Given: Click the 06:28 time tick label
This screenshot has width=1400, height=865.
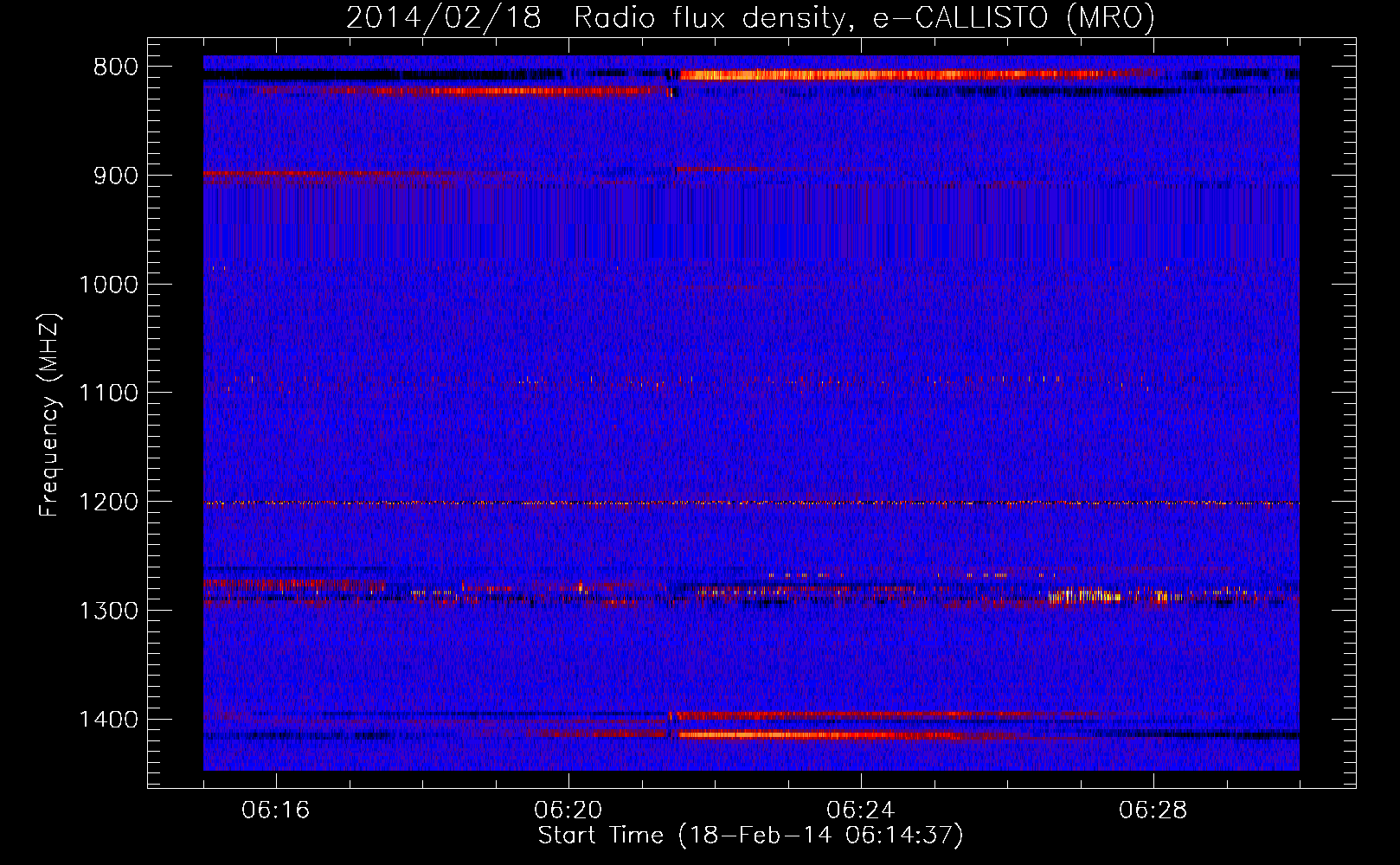Looking at the screenshot, I should 1153,811.
